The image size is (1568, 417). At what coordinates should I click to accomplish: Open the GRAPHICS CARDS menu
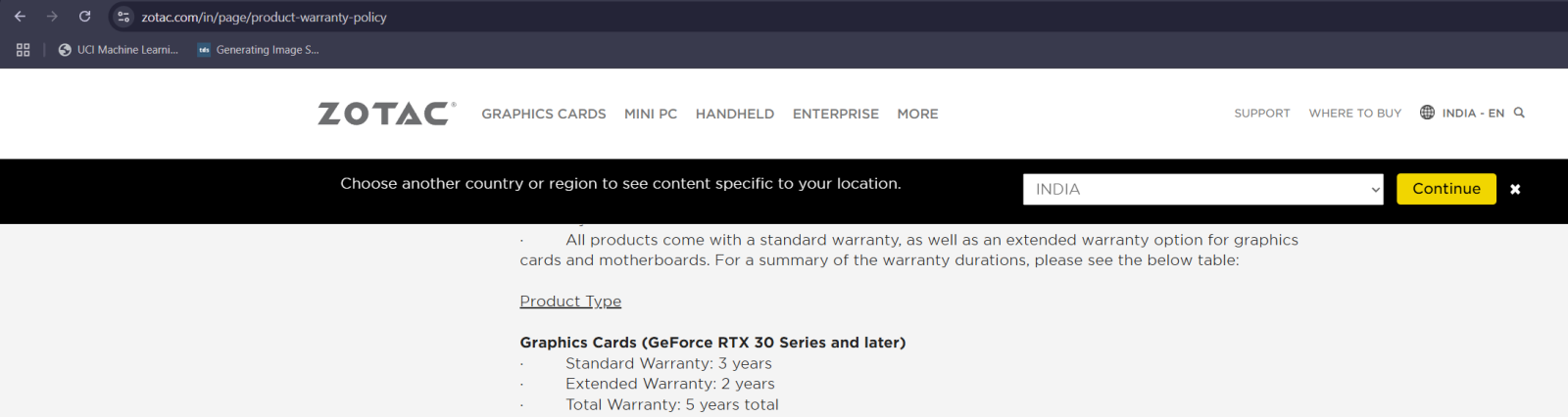point(544,114)
